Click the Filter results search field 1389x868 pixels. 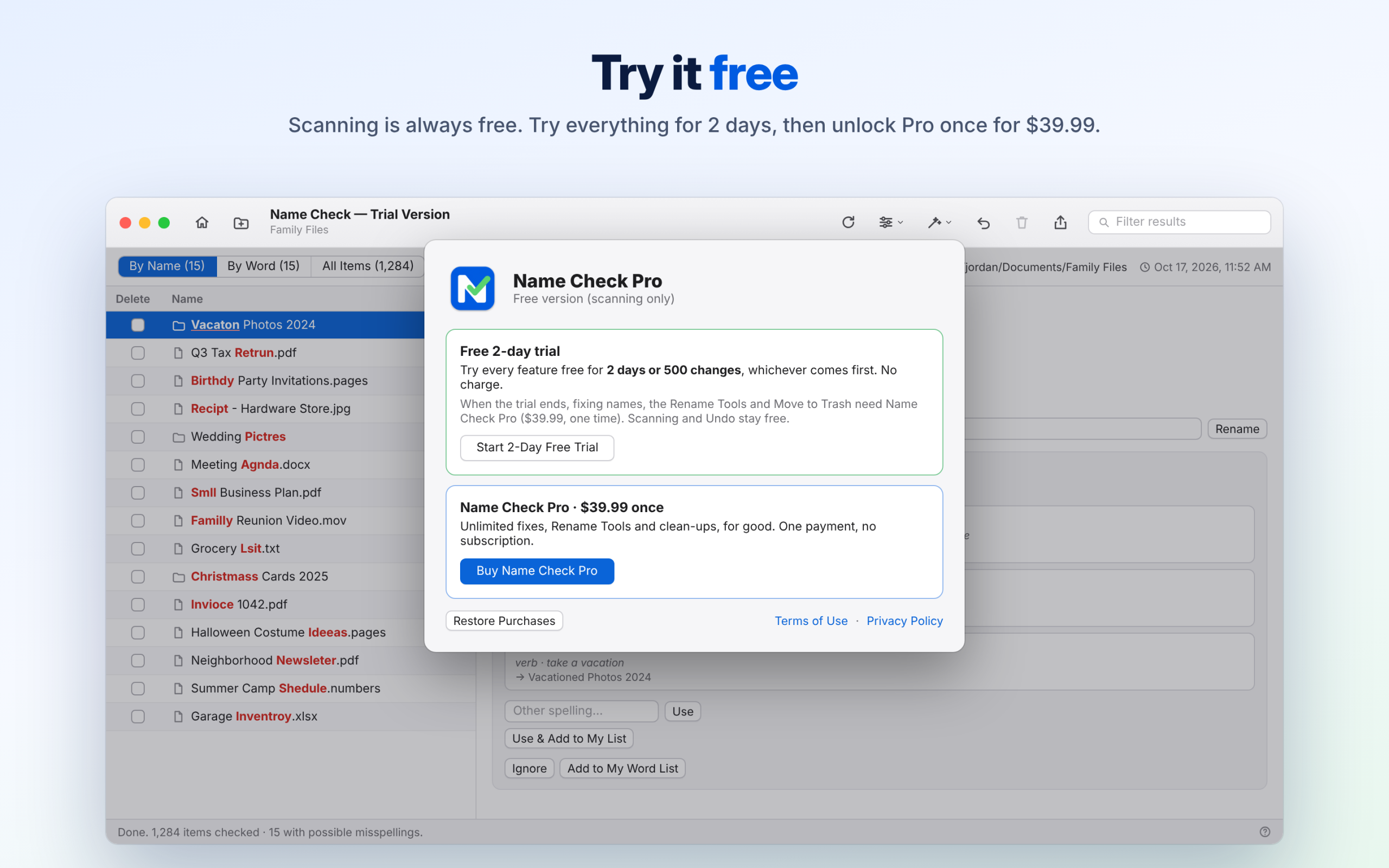tap(1180, 222)
